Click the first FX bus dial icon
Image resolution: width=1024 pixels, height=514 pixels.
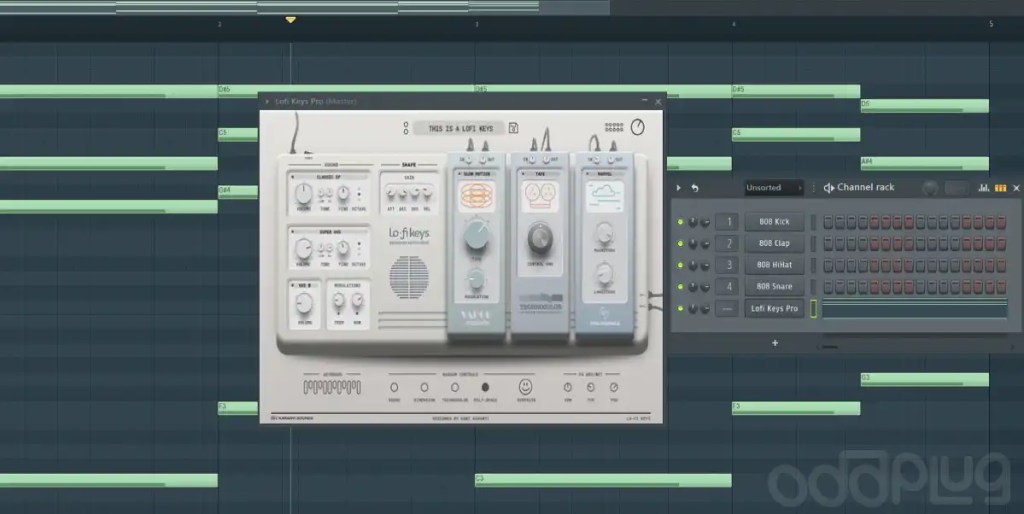568,387
